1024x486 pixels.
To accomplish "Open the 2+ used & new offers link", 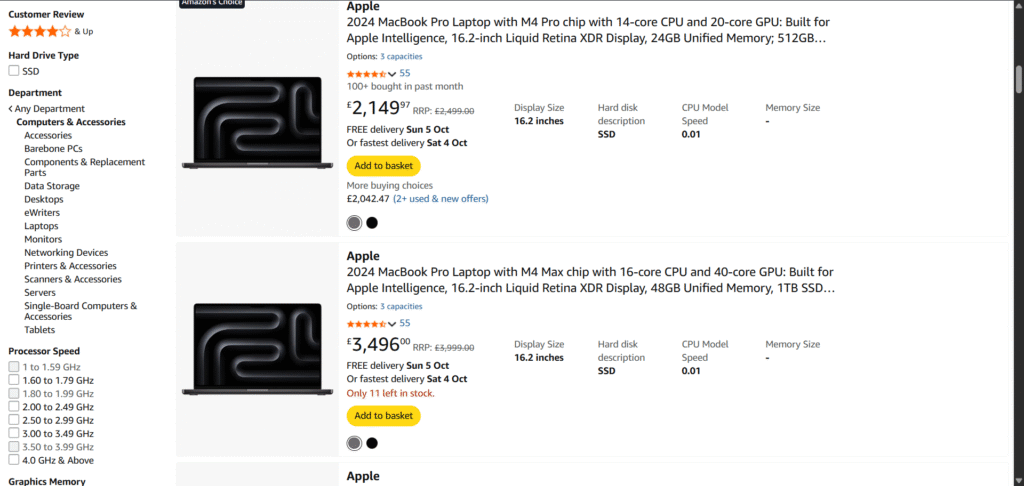I will (441, 199).
